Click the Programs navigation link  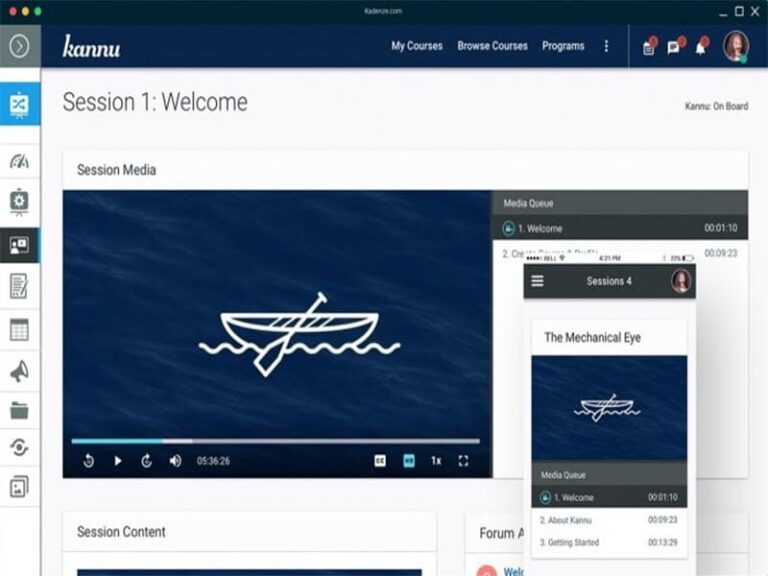(x=563, y=46)
